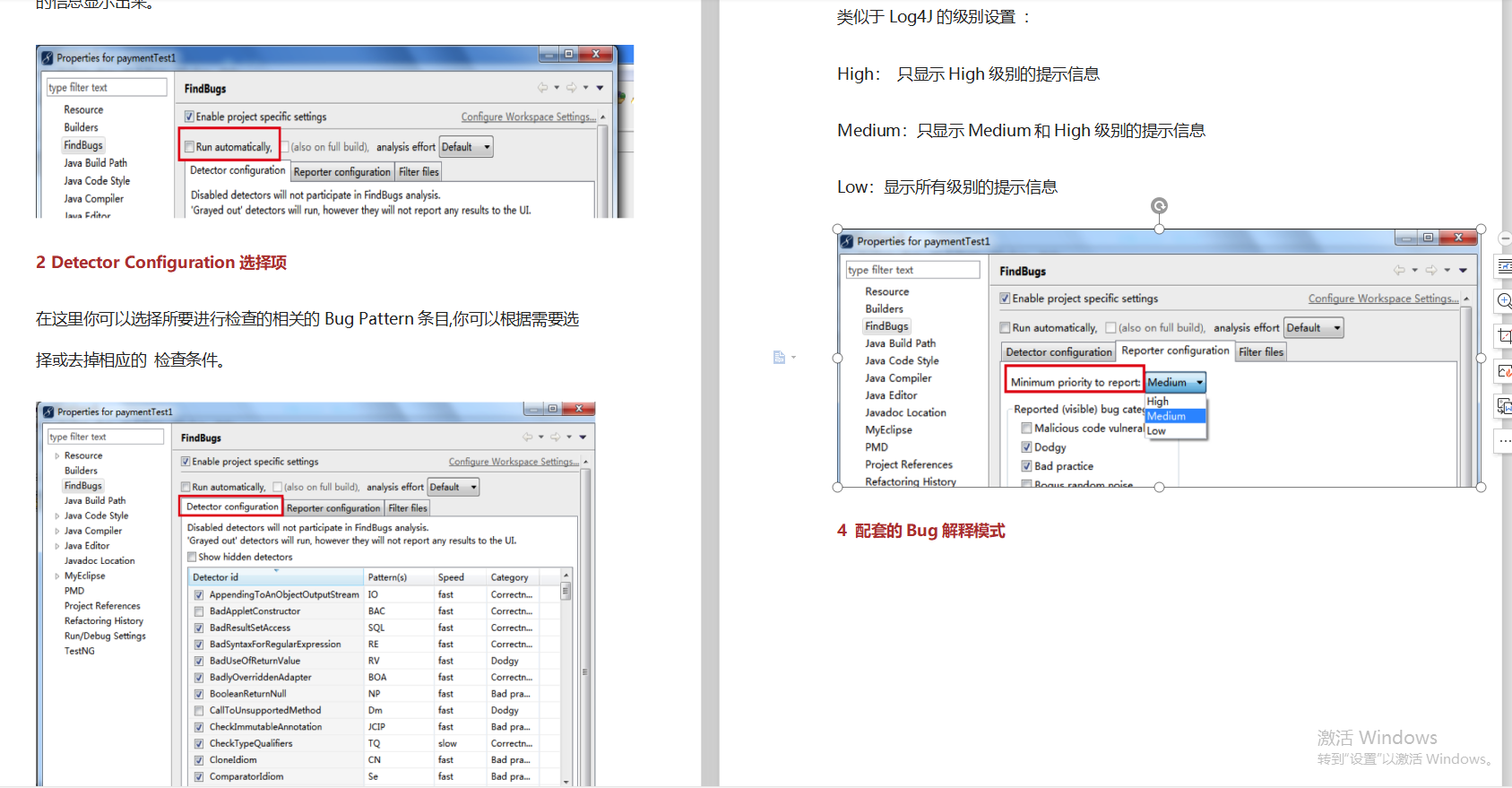This screenshot has height=788, width=1512.
Task: Click the Speed column header
Action: coord(460,577)
